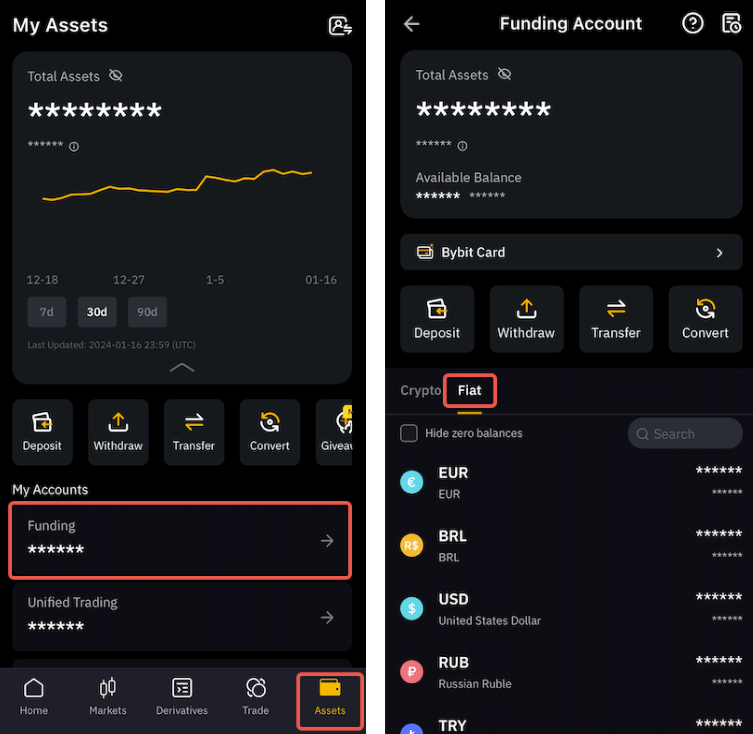Expand Bybit Card row chevron
753x734 pixels.
[x=719, y=253]
